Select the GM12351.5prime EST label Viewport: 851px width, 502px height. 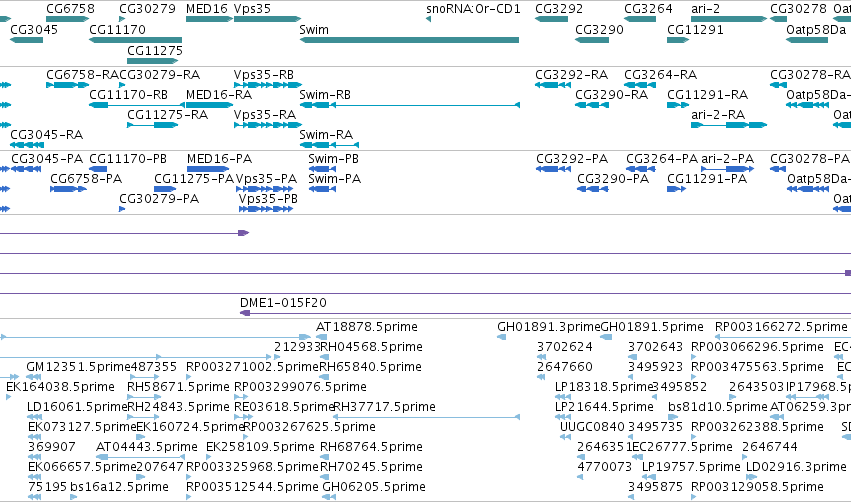point(79,367)
